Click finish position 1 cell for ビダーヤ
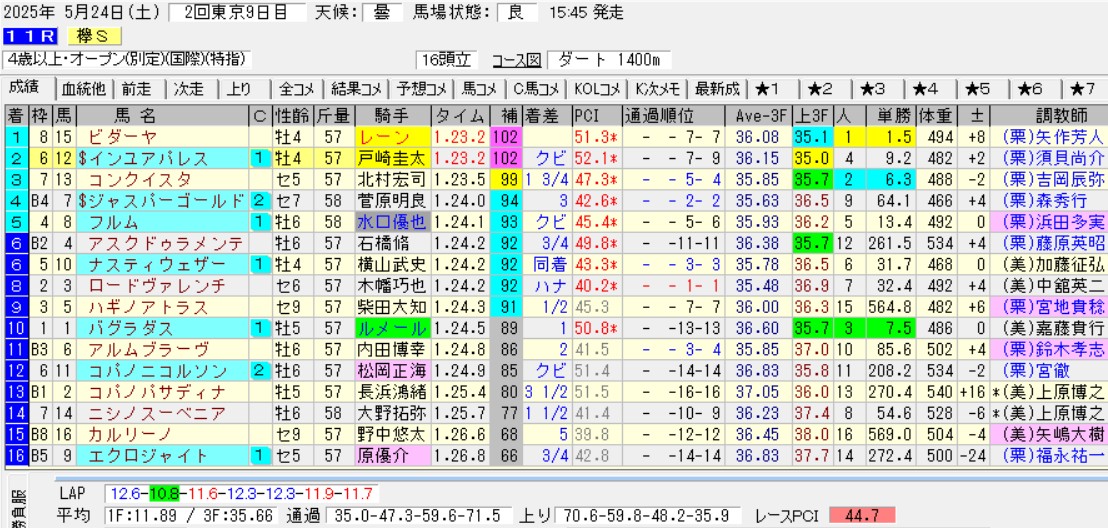This screenshot has width=1108, height=528. (15, 137)
